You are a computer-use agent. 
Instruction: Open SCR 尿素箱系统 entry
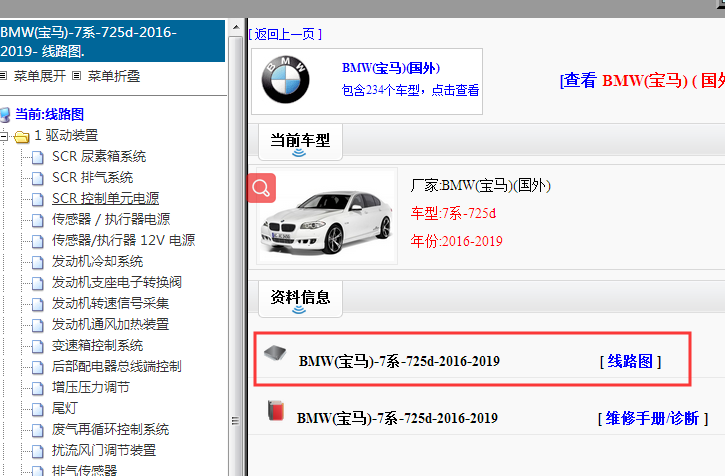(99, 156)
